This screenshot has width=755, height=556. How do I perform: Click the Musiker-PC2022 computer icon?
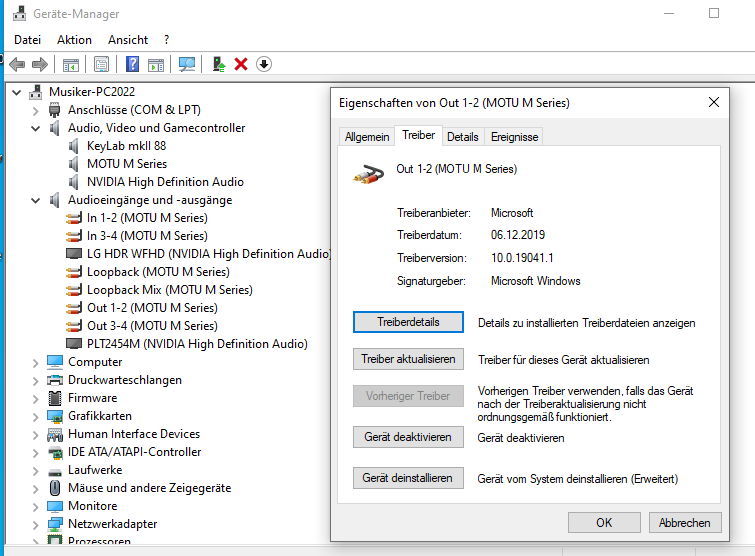pyautogui.click(x=36, y=92)
